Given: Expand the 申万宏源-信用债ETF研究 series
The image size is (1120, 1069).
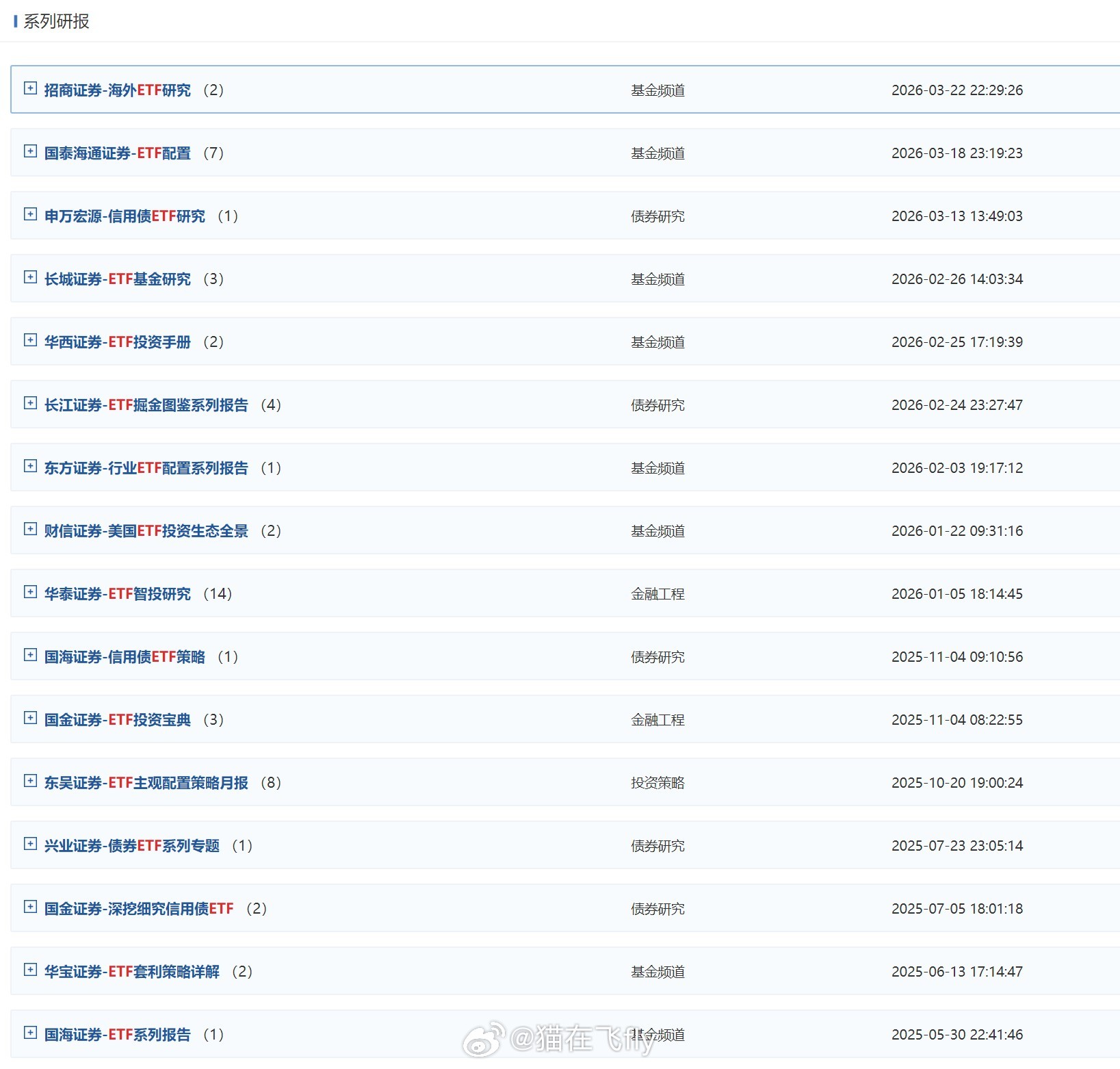Looking at the screenshot, I should [30, 214].
